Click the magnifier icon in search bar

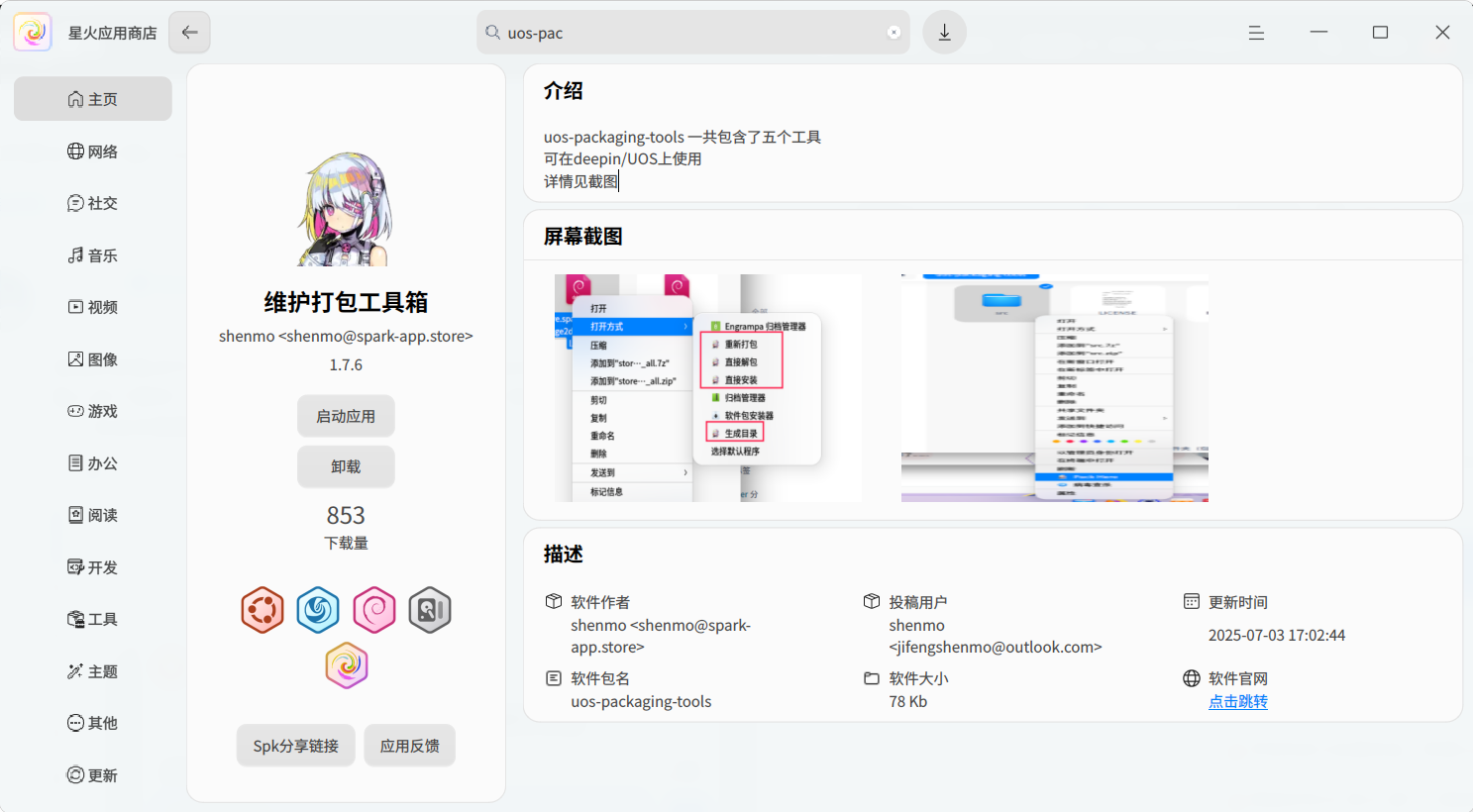492,33
